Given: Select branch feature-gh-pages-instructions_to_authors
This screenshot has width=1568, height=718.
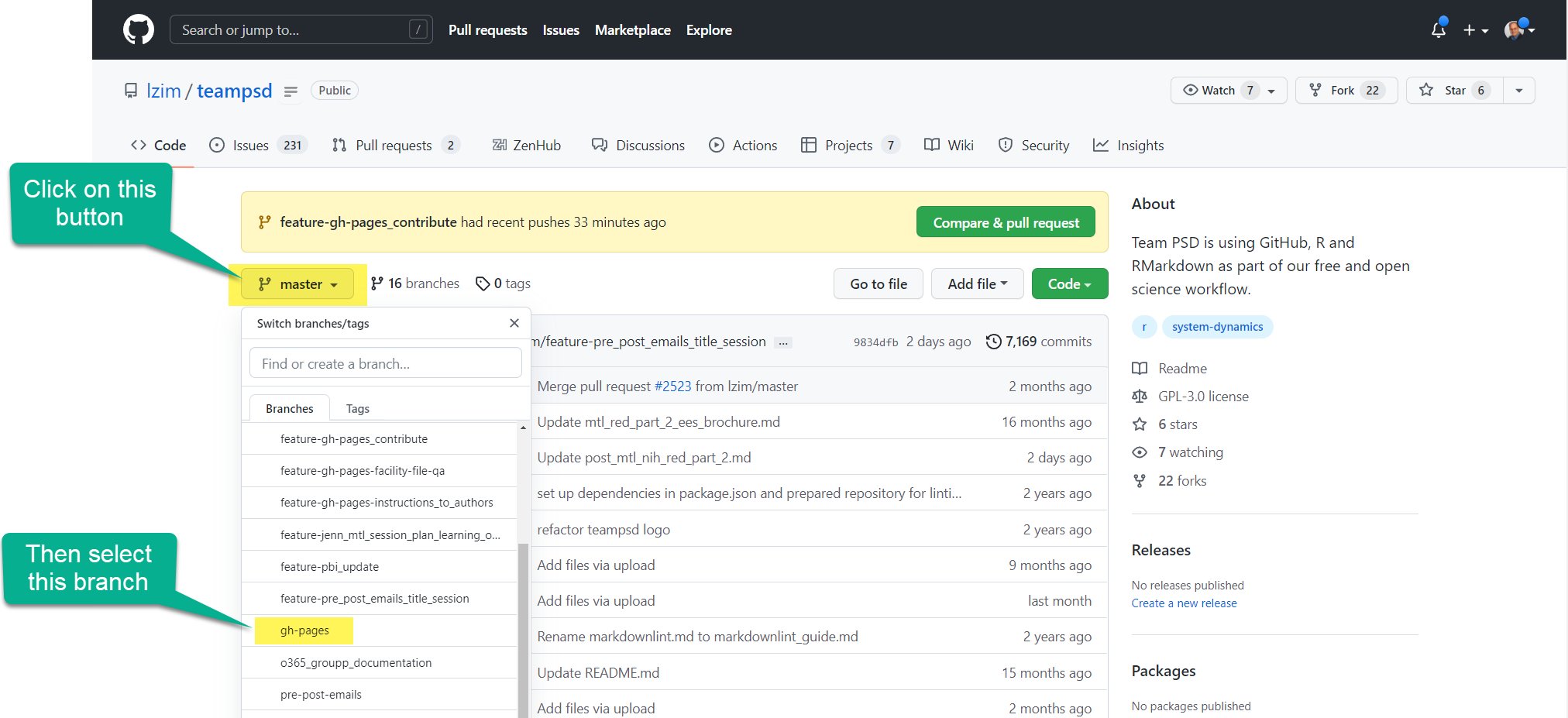Looking at the screenshot, I should pyautogui.click(x=379, y=503).
